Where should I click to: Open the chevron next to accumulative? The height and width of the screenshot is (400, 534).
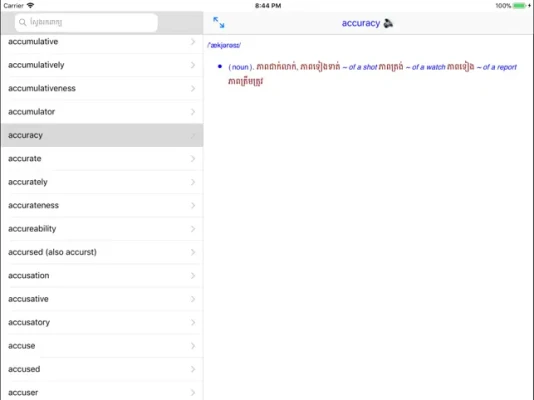193,42
